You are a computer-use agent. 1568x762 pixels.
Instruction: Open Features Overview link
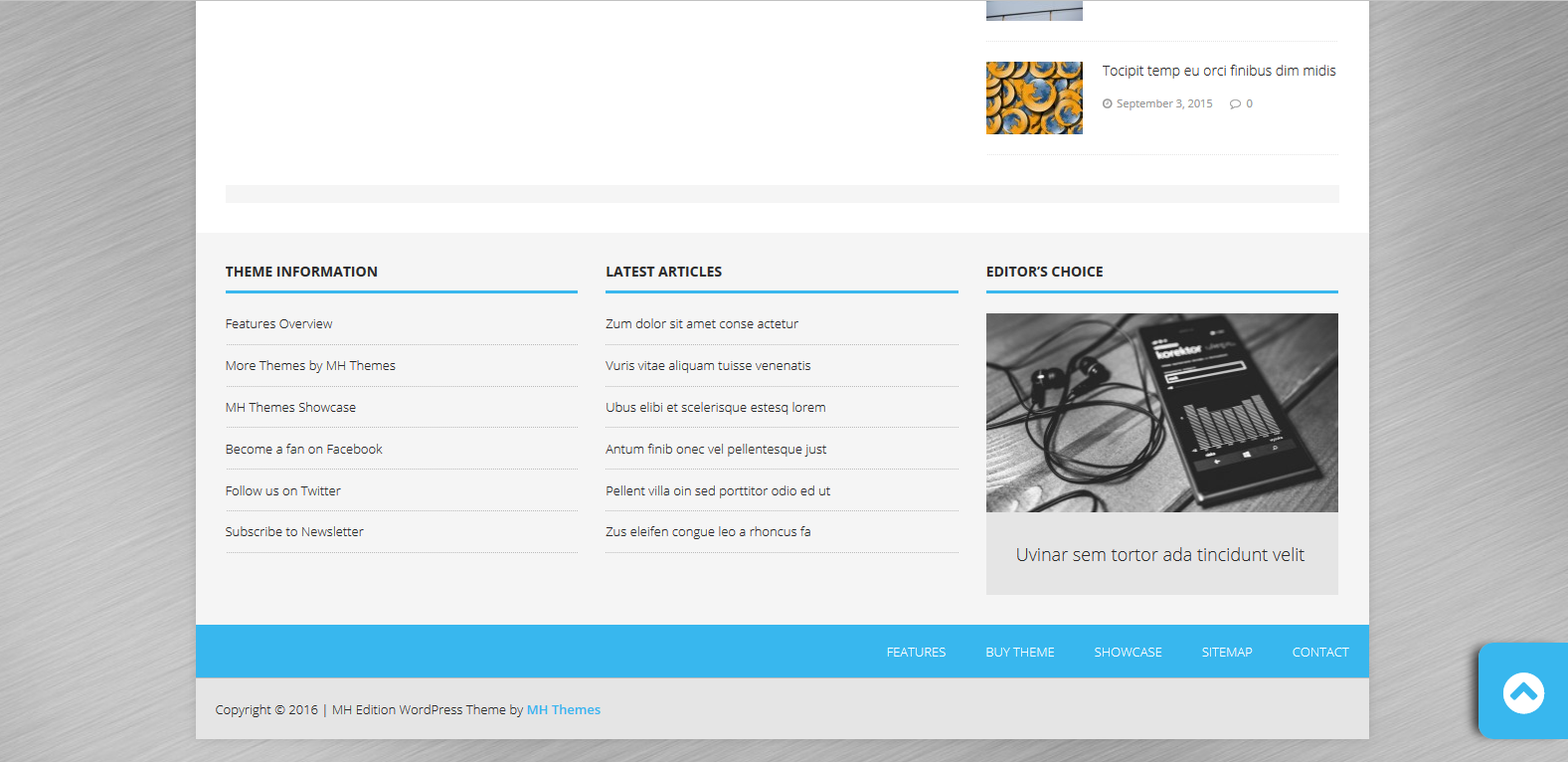[278, 324]
